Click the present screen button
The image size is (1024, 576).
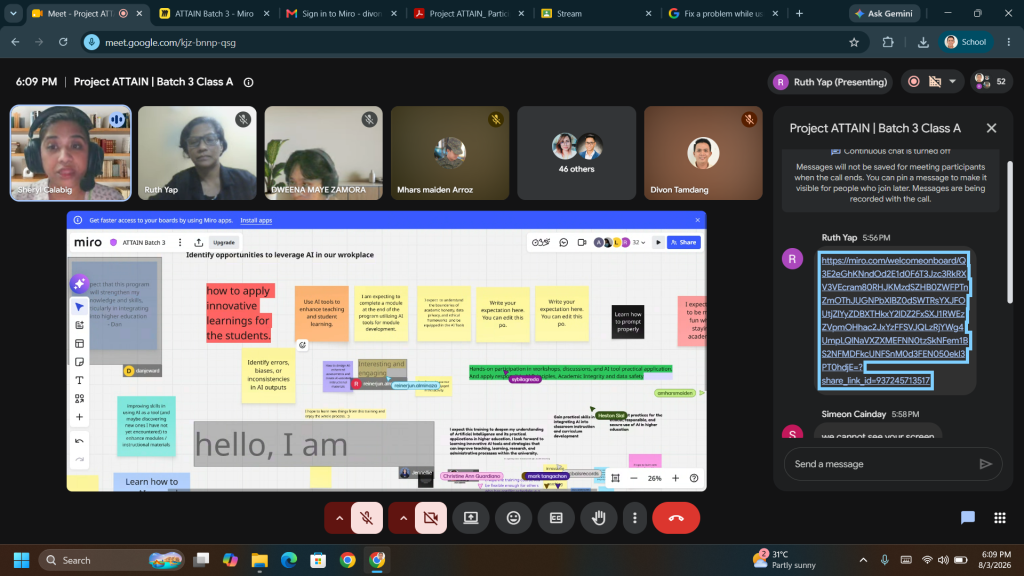tap(471, 518)
